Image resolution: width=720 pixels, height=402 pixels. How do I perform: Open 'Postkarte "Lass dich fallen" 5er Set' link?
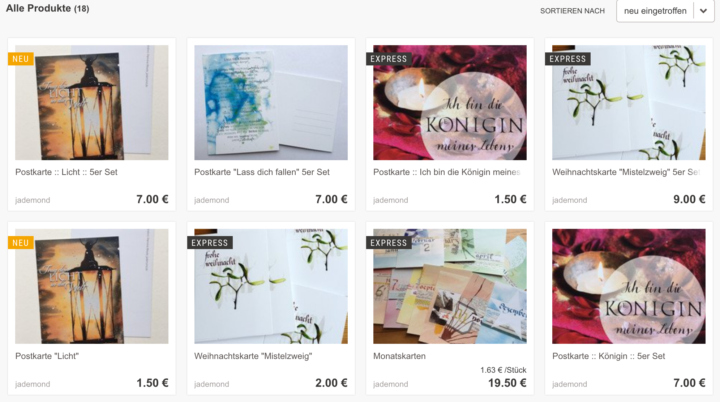262,172
